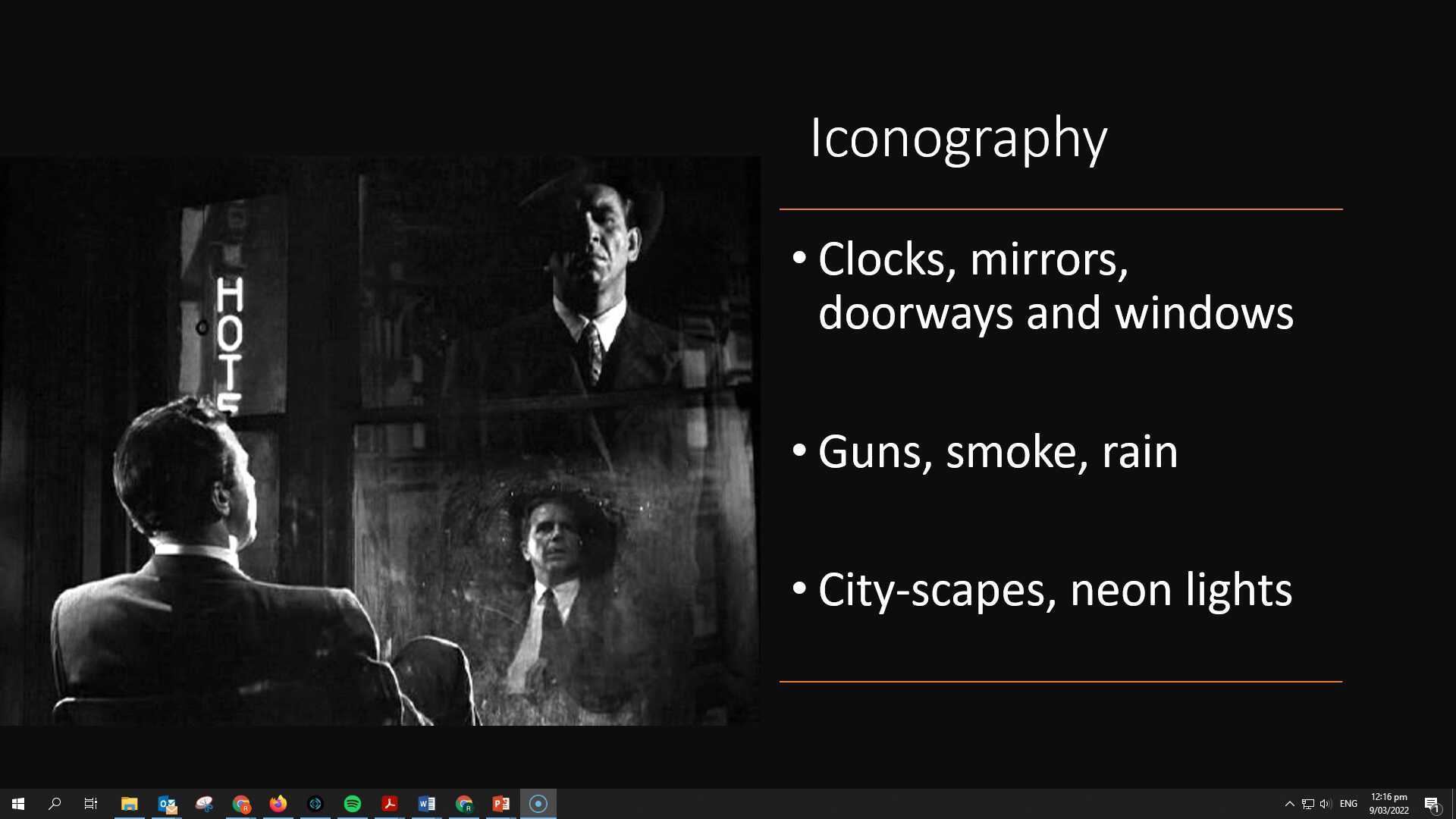
Task: Open File Explorer
Action: click(130, 803)
